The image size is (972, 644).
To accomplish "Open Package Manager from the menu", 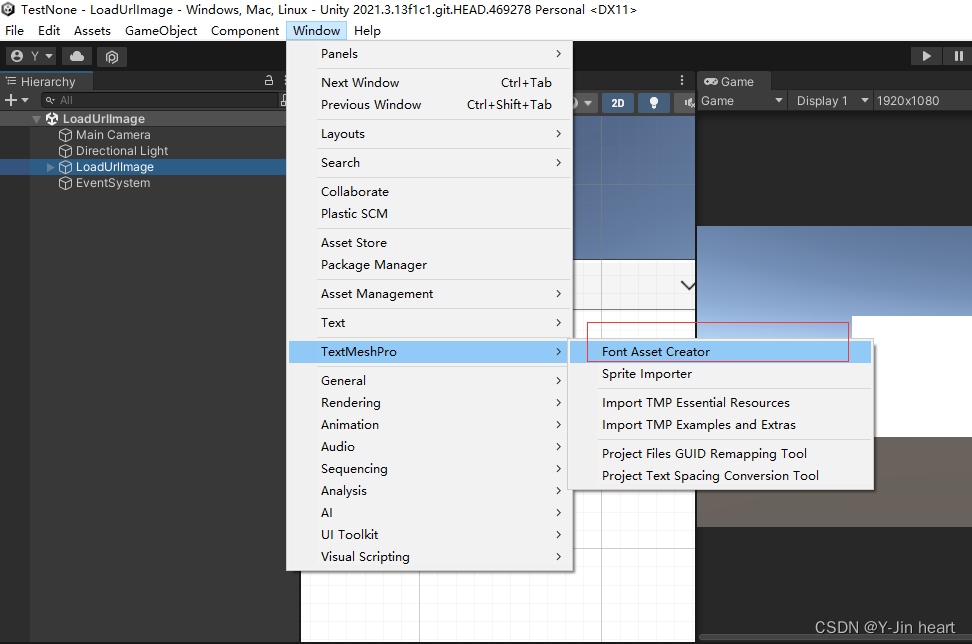I will click(429, 265).
